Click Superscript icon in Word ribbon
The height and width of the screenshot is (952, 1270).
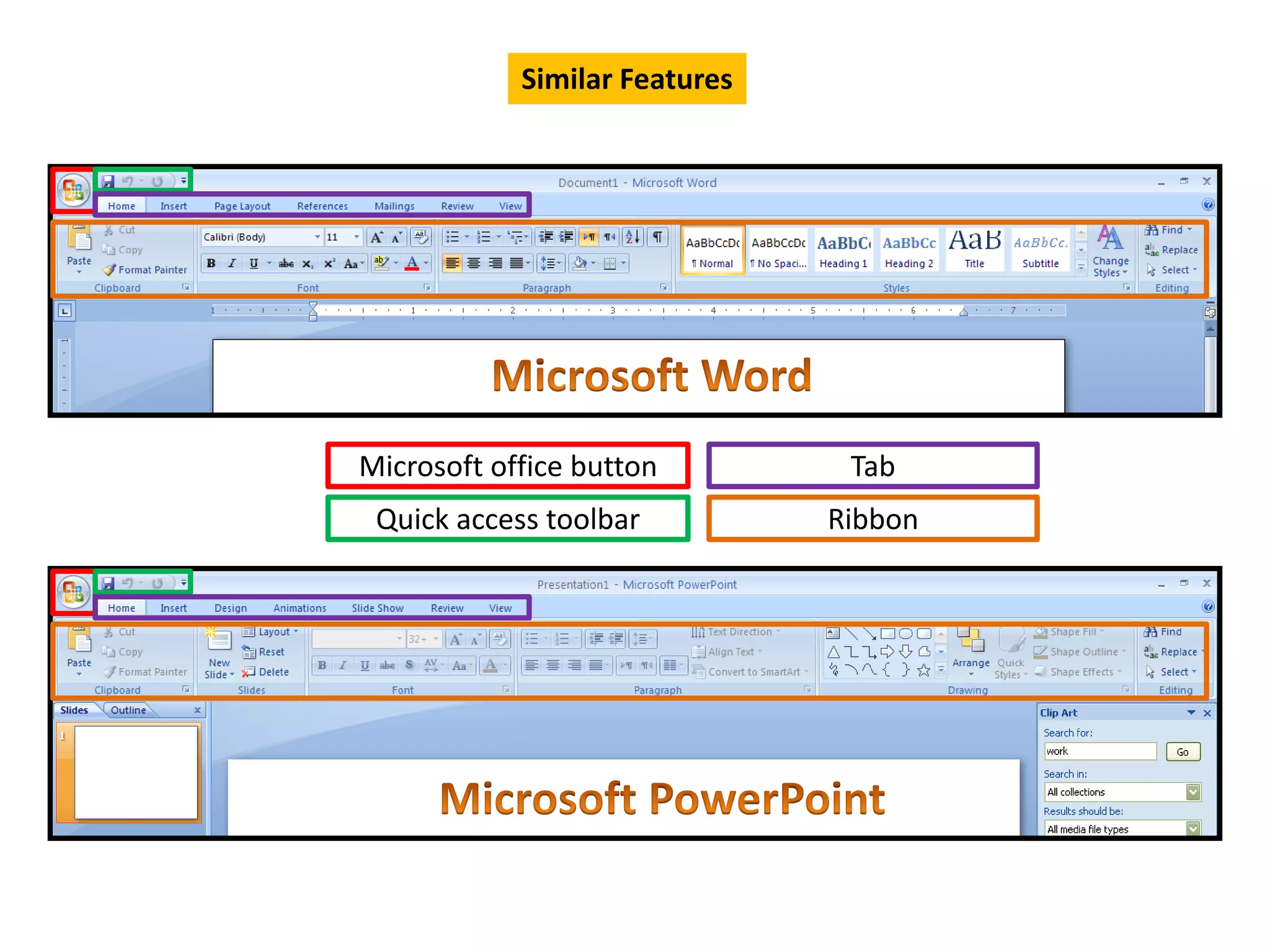pyautogui.click(x=329, y=263)
